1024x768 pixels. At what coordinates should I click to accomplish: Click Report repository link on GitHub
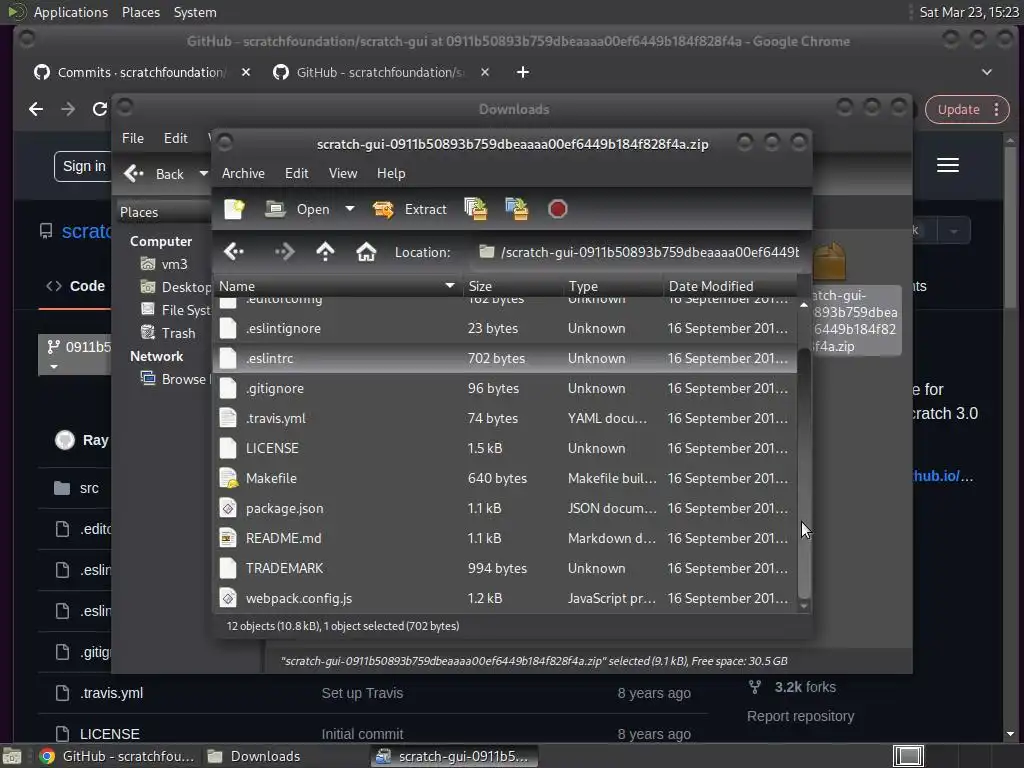click(800, 716)
